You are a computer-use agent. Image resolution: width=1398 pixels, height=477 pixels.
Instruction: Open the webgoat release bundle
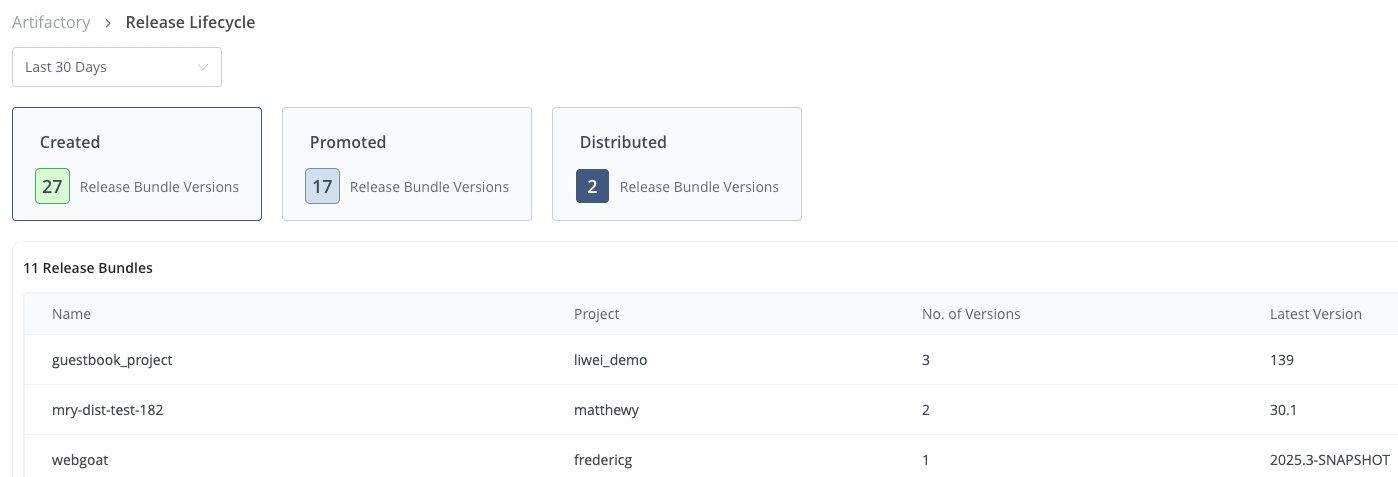pos(79,460)
